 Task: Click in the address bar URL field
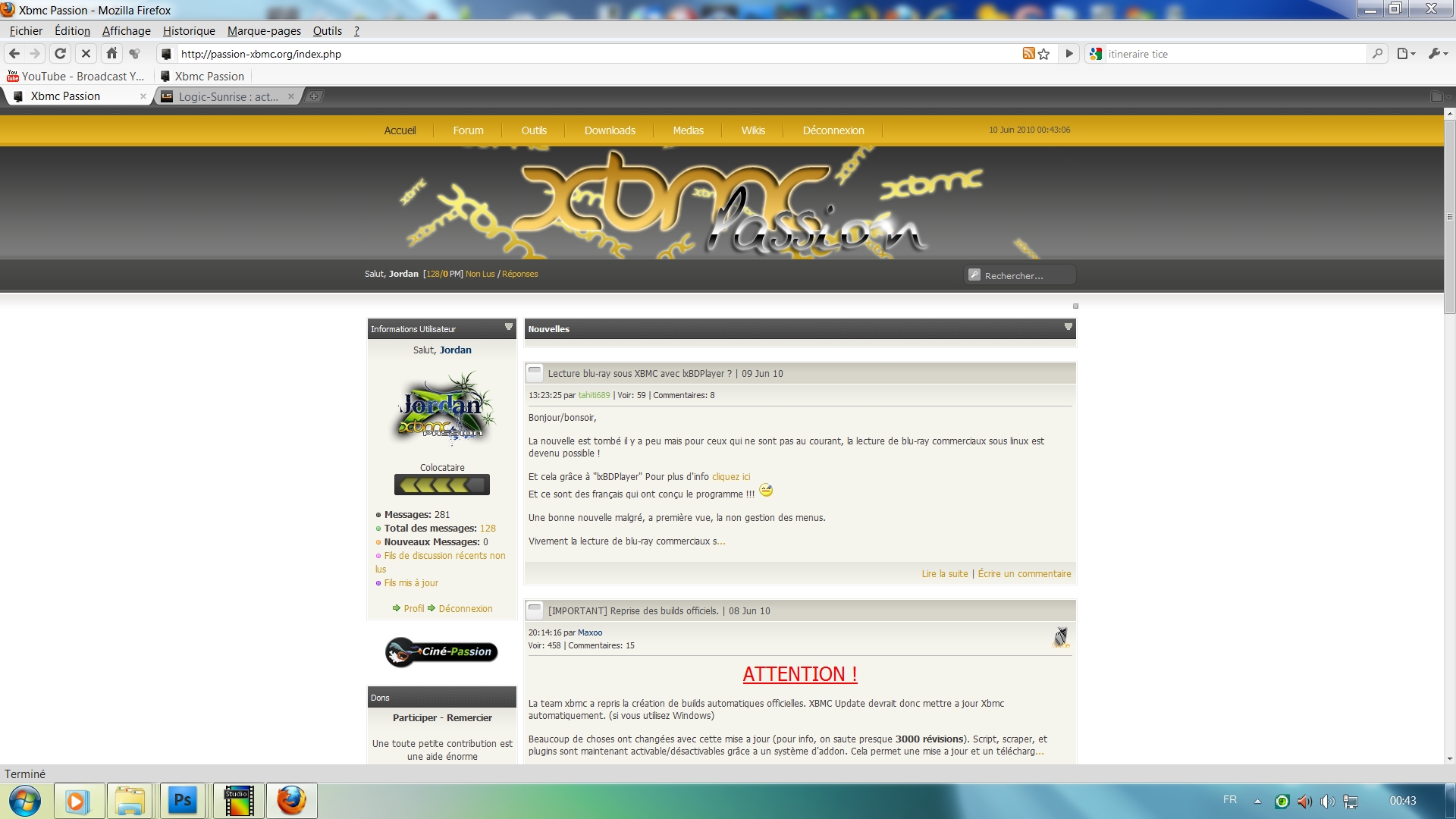pos(599,54)
